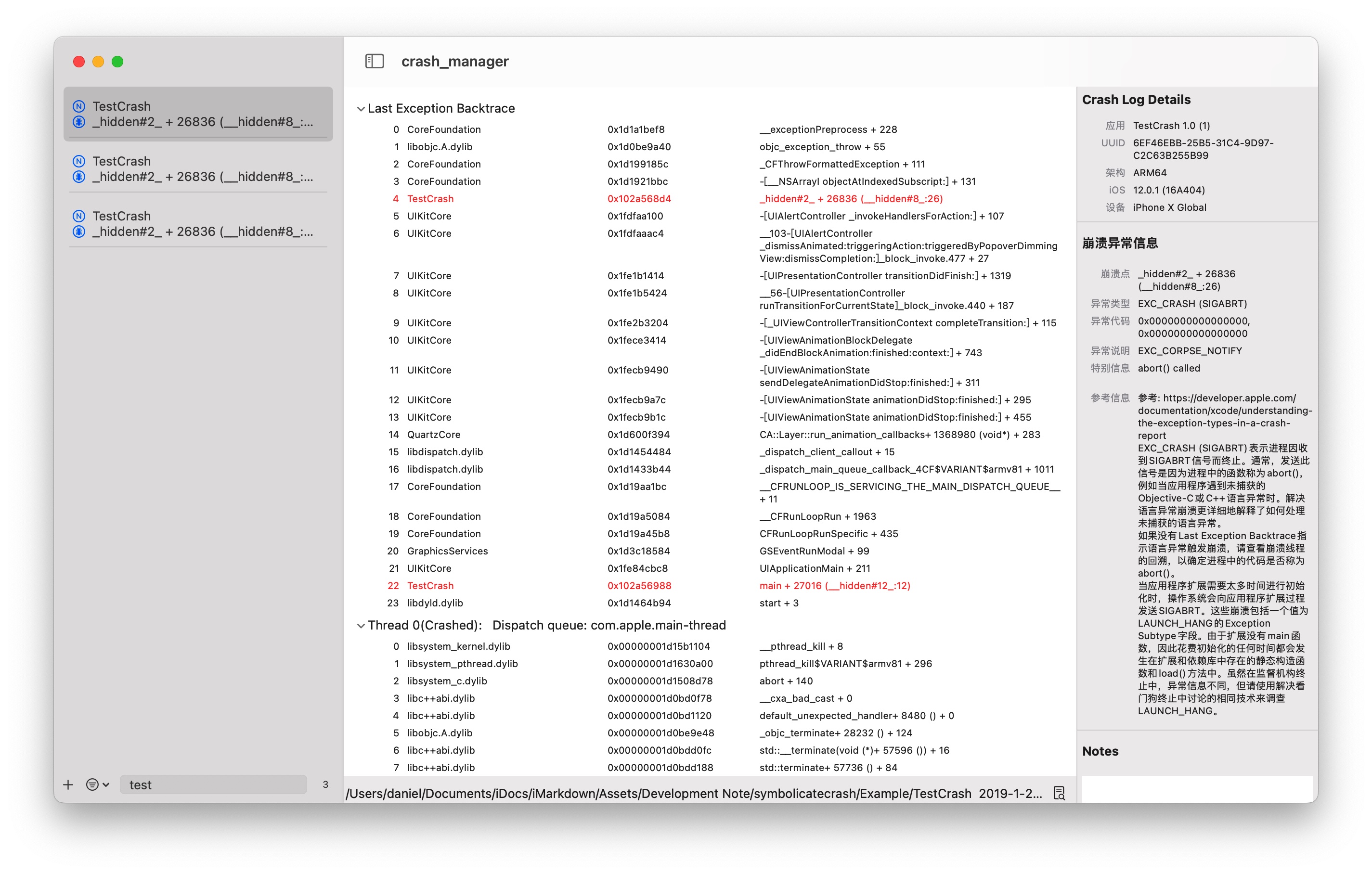The height and width of the screenshot is (874, 1372).
Task: Click the bug icon of second crash entry
Action: [79, 177]
